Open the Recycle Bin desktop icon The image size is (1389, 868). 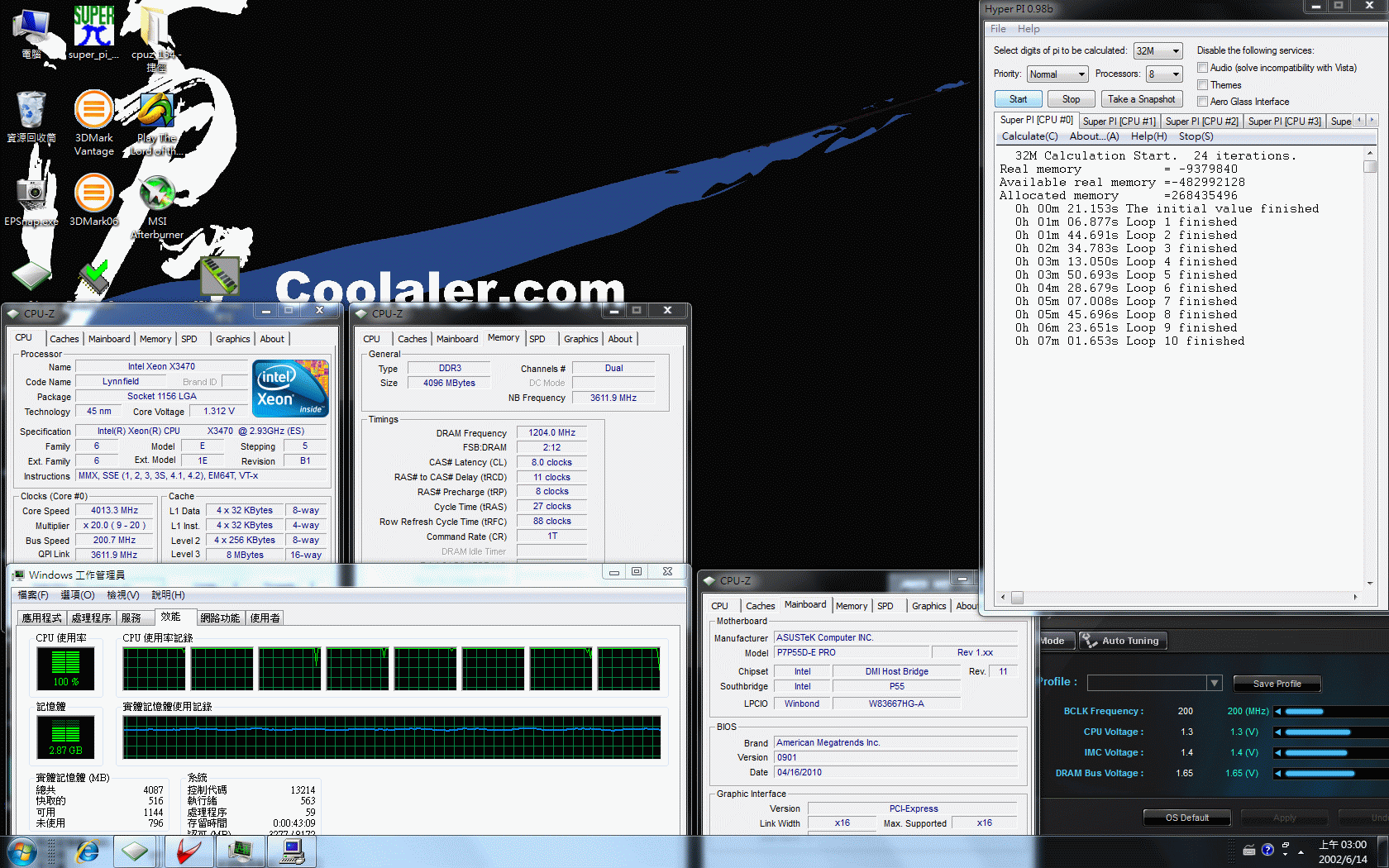(x=31, y=117)
